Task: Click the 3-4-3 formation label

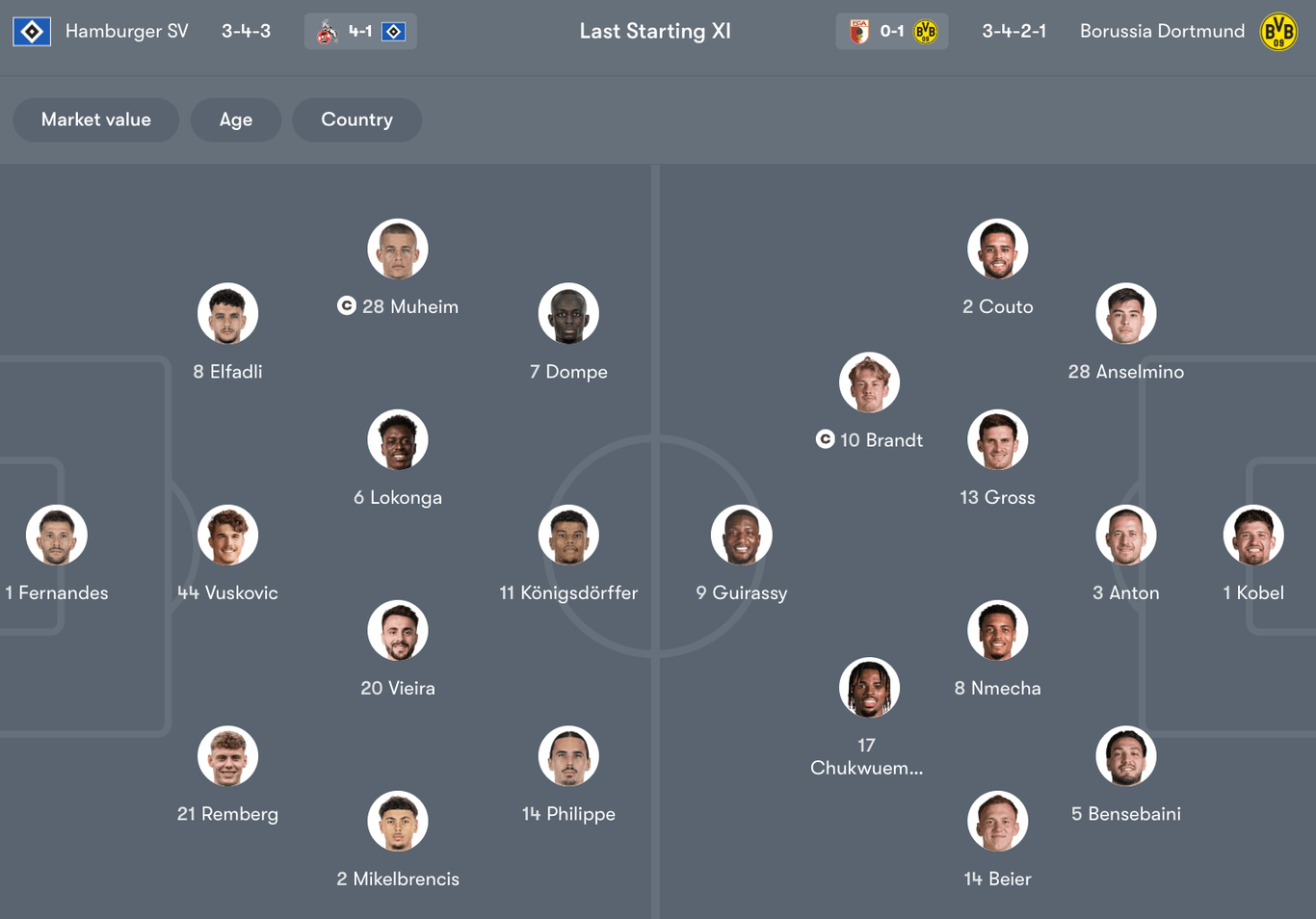Action: [x=246, y=31]
